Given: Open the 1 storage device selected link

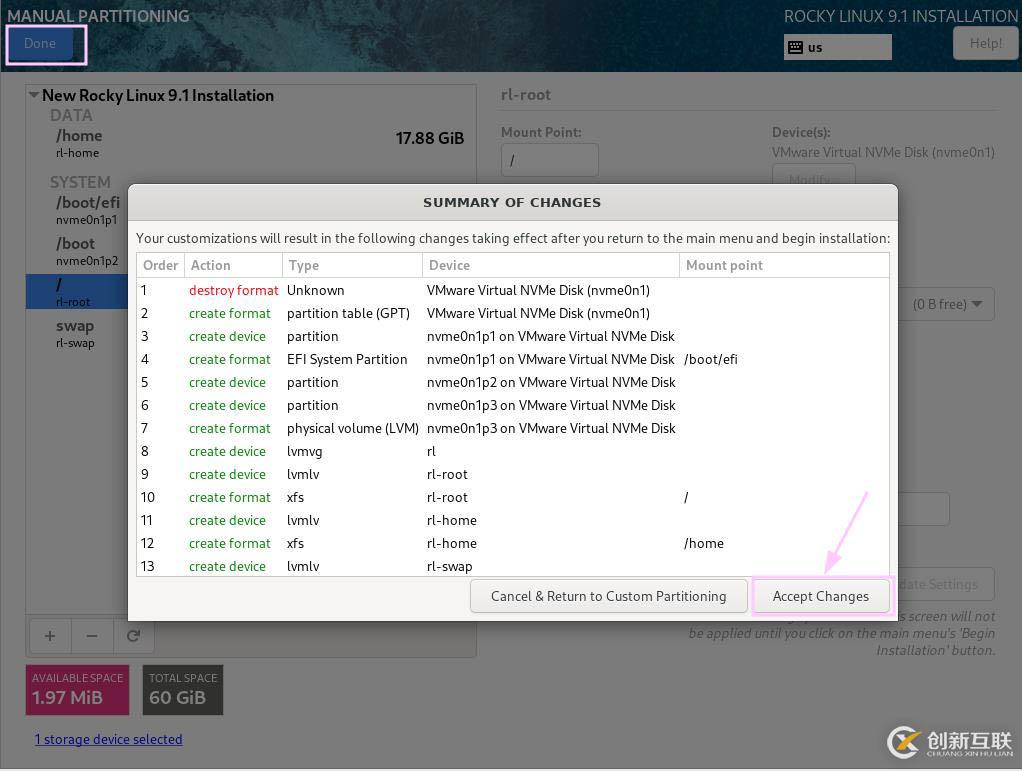Looking at the screenshot, I should (x=108, y=739).
